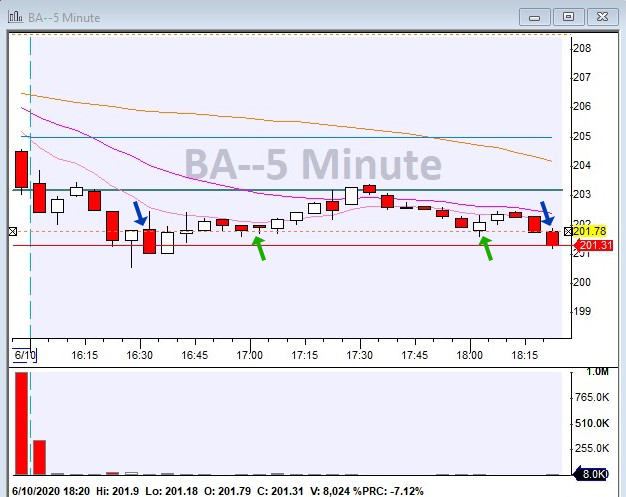Viewport: 626px width, 497px height.
Task: Click the 206 price axis label
Action: [582, 106]
